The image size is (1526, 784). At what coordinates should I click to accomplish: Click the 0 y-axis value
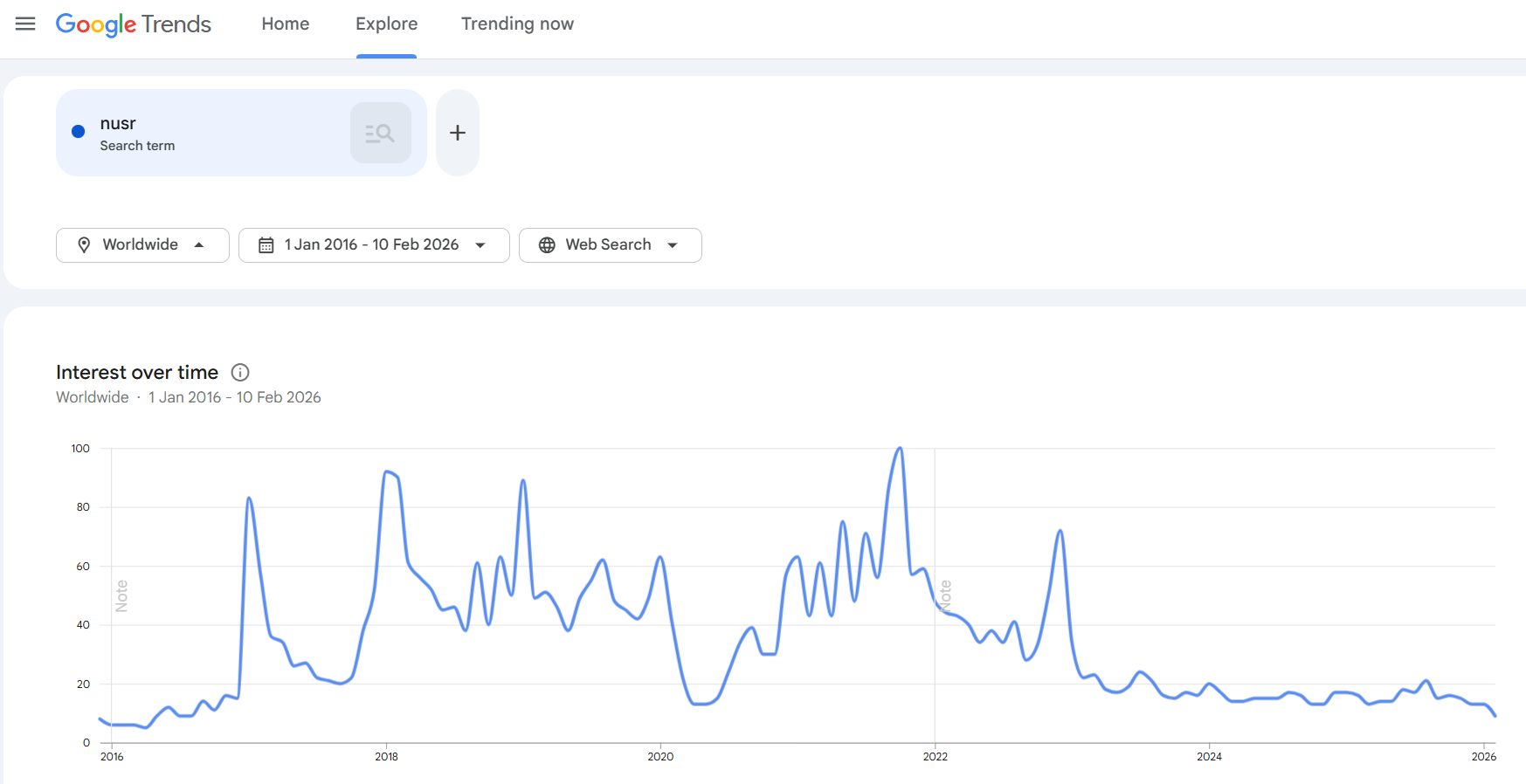(x=86, y=743)
